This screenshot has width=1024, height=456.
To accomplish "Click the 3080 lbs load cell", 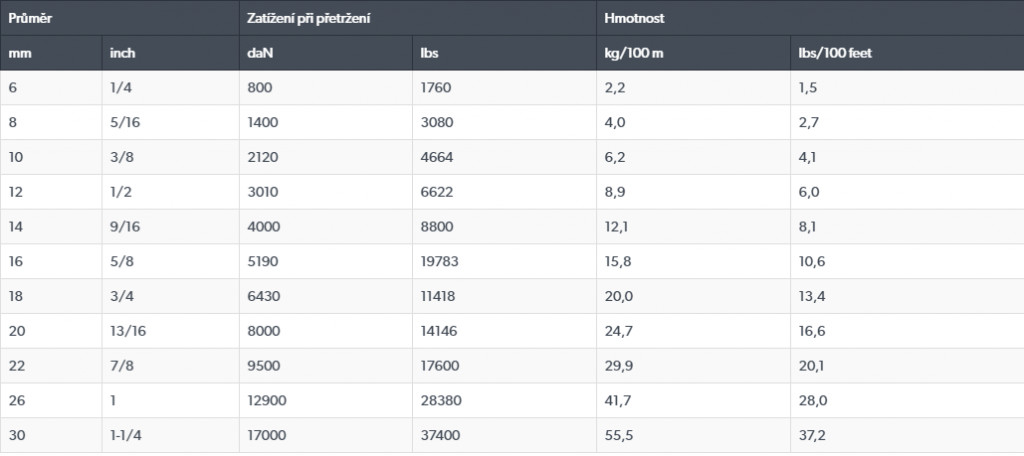I will click(436, 122).
